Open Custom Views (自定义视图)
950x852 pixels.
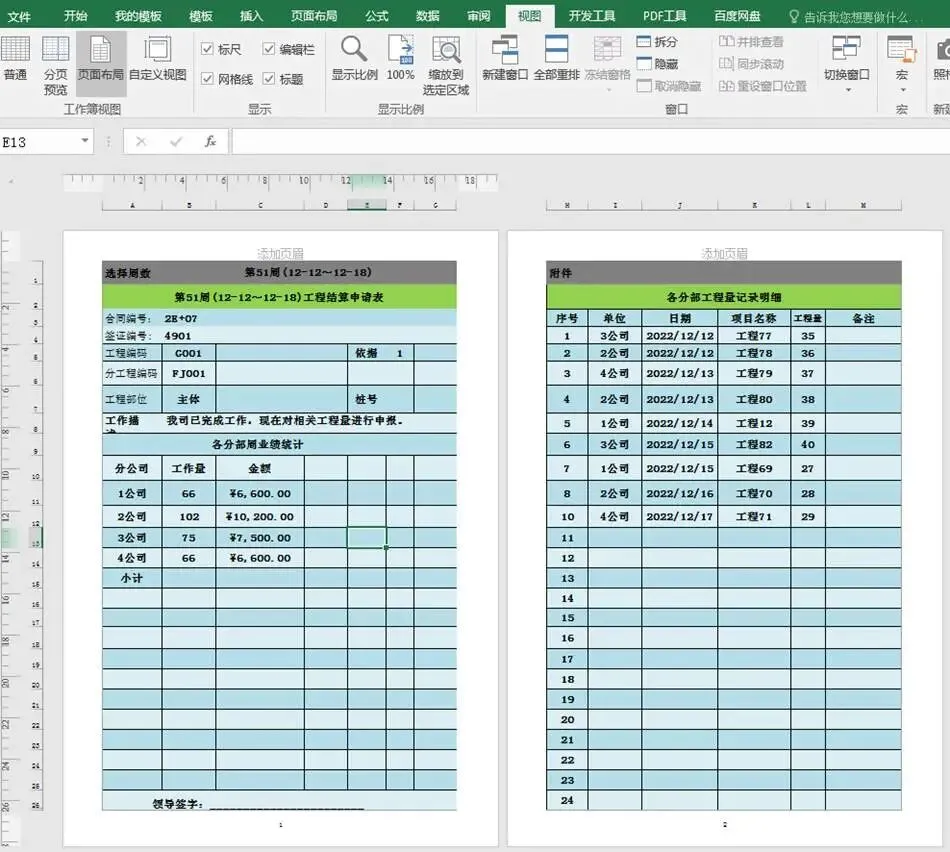pyautogui.click(x=158, y=59)
